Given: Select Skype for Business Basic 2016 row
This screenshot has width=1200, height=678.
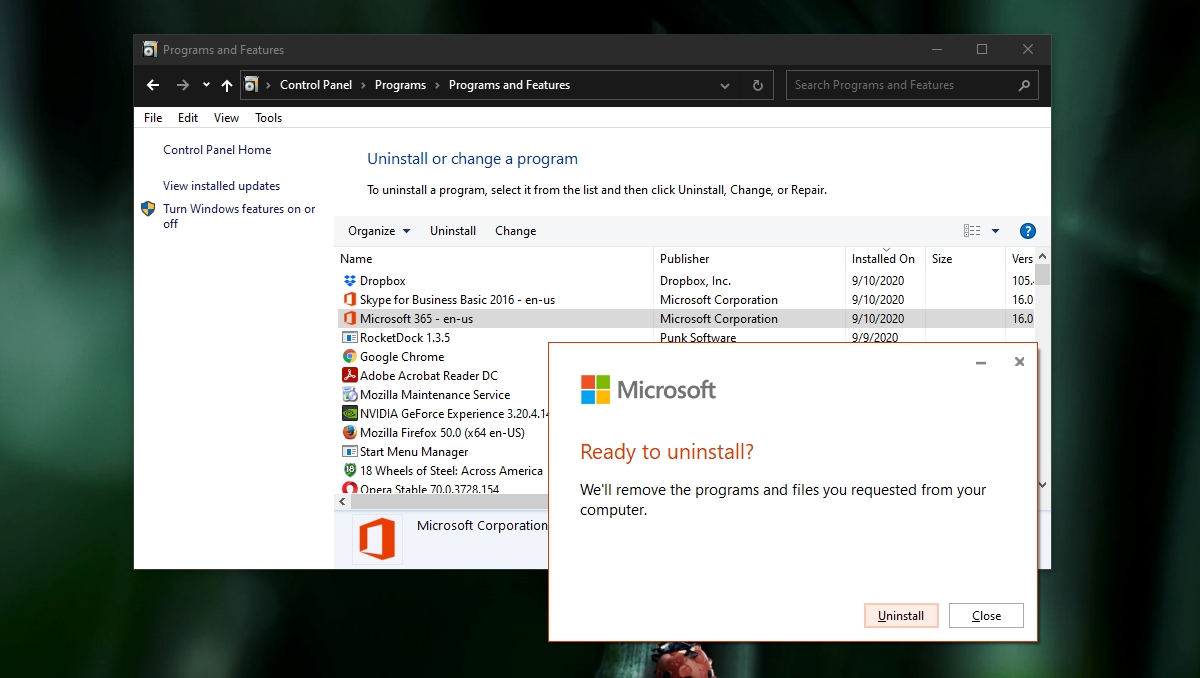Looking at the screenshot, I should pyautogui.click(x=684, y=300).
